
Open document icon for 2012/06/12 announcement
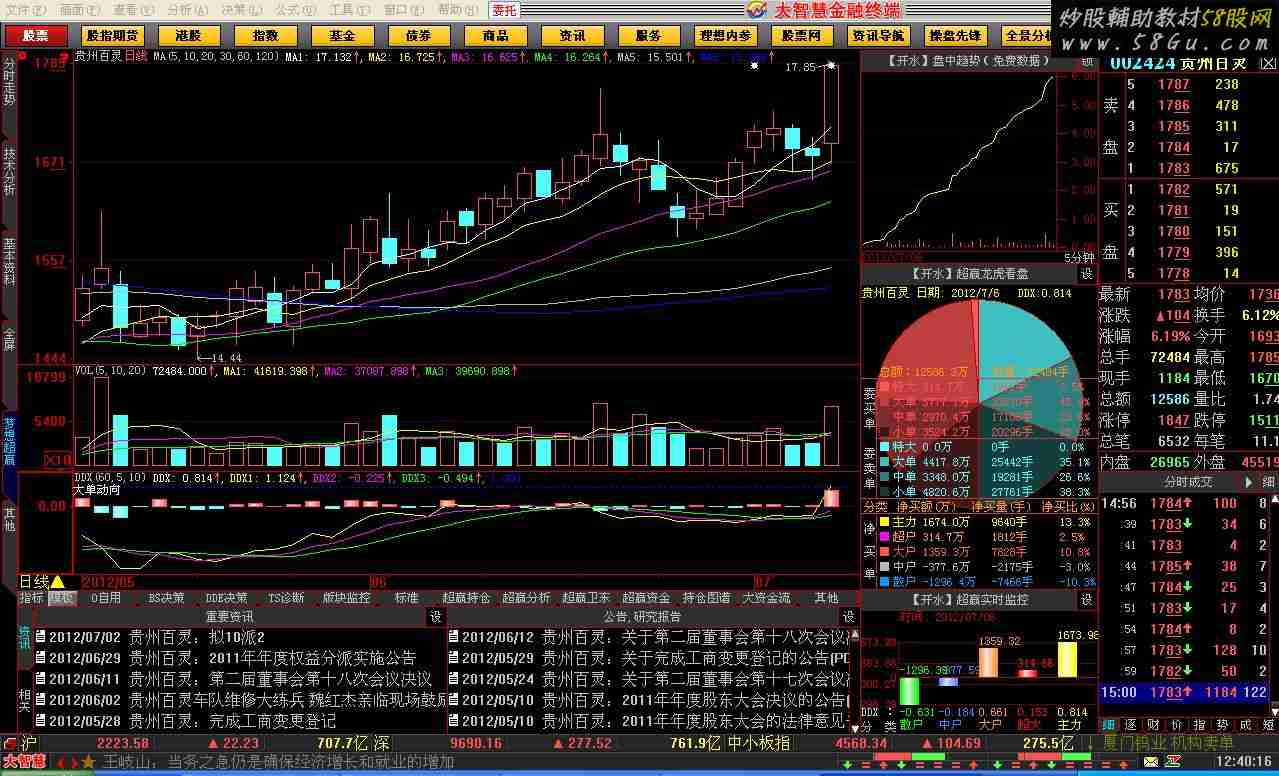[x=454, y=637]
